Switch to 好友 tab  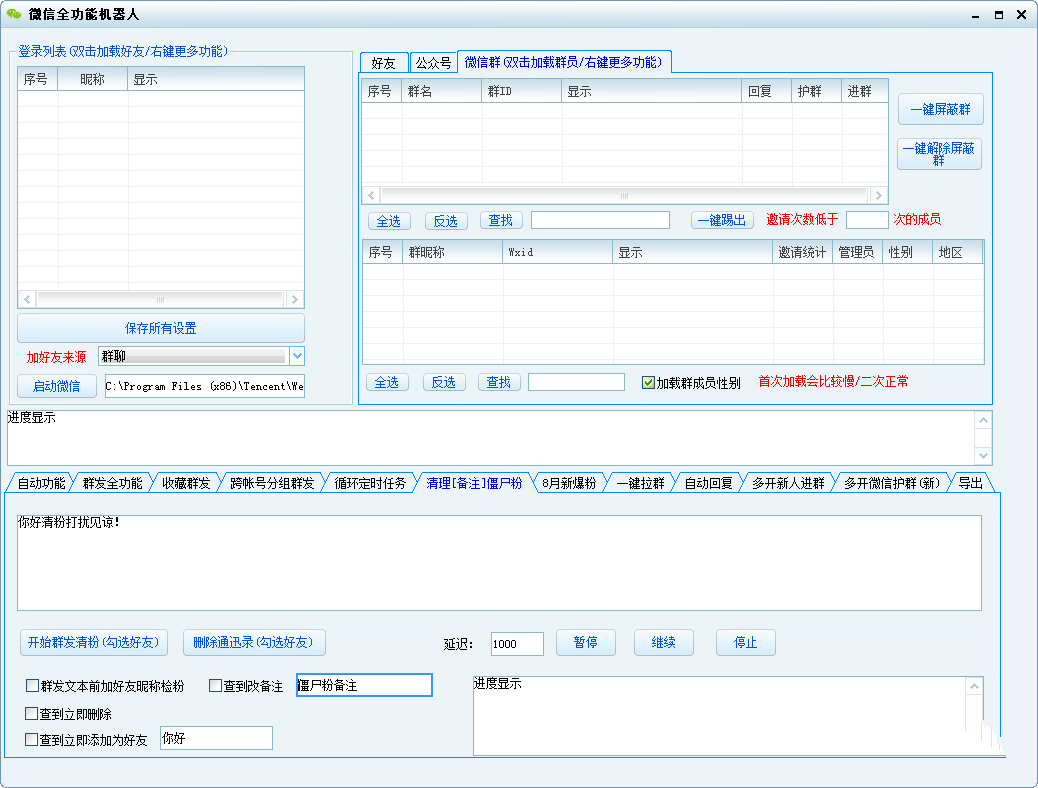pos(384,63)
